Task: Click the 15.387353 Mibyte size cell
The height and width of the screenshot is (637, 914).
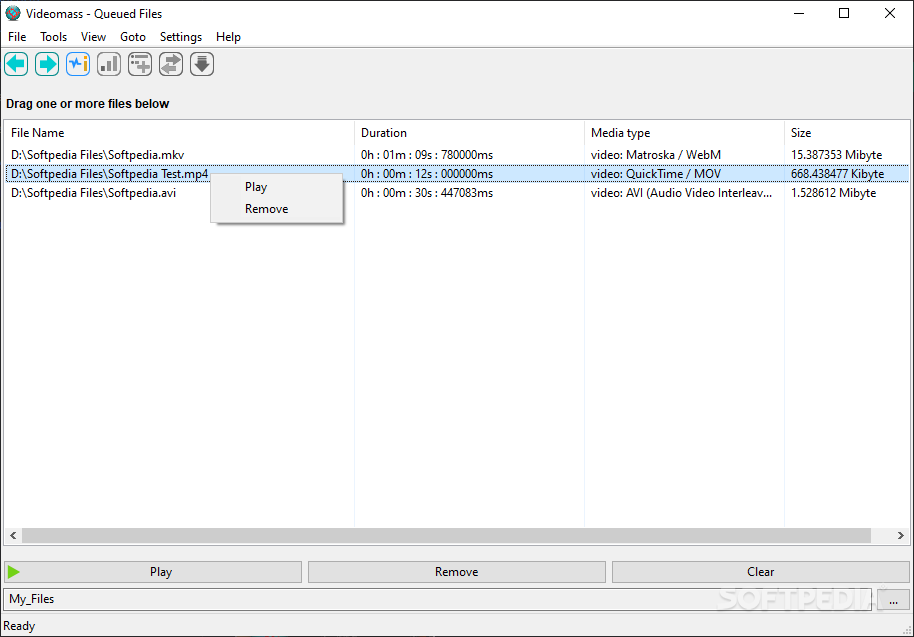Action: (x=836, y=155)
